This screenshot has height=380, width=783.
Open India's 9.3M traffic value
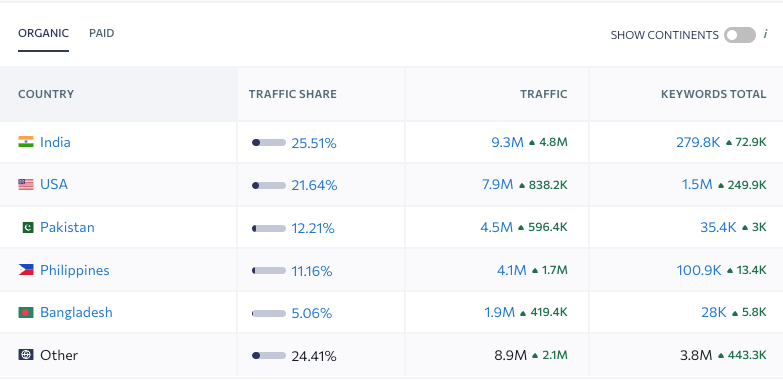point(507,142)
